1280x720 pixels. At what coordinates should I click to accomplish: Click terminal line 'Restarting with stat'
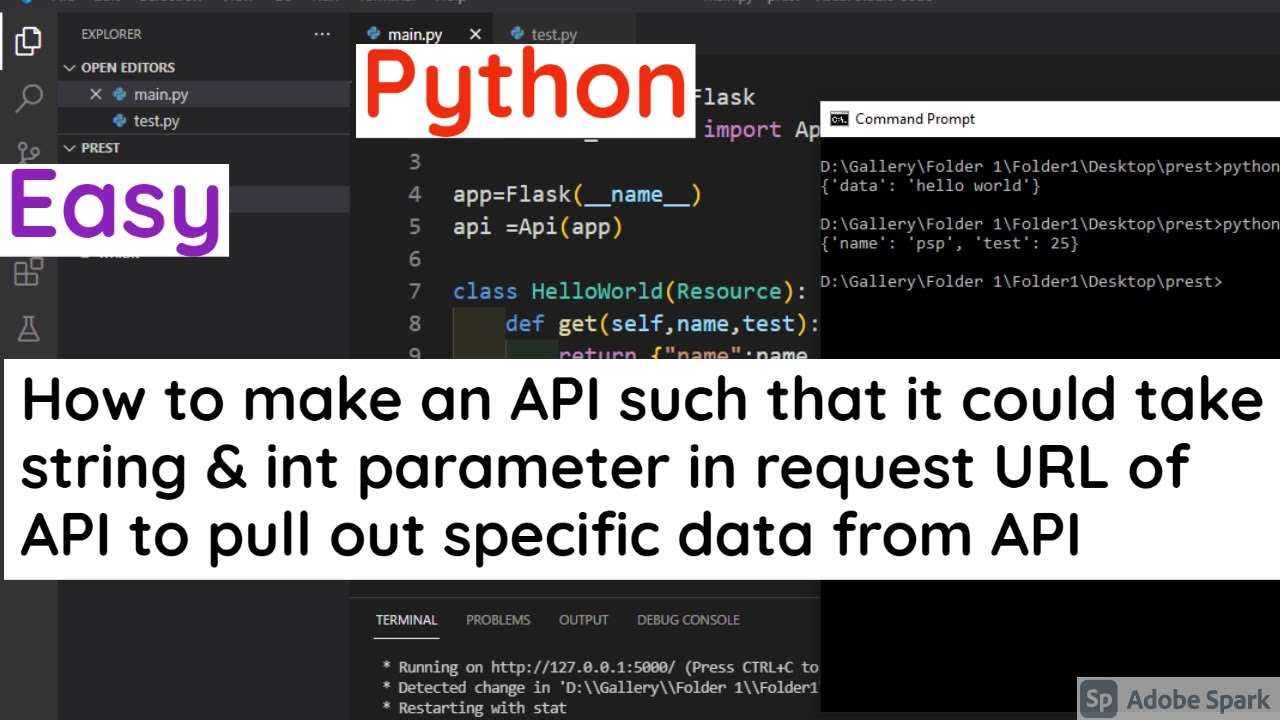tap(474, 708)
